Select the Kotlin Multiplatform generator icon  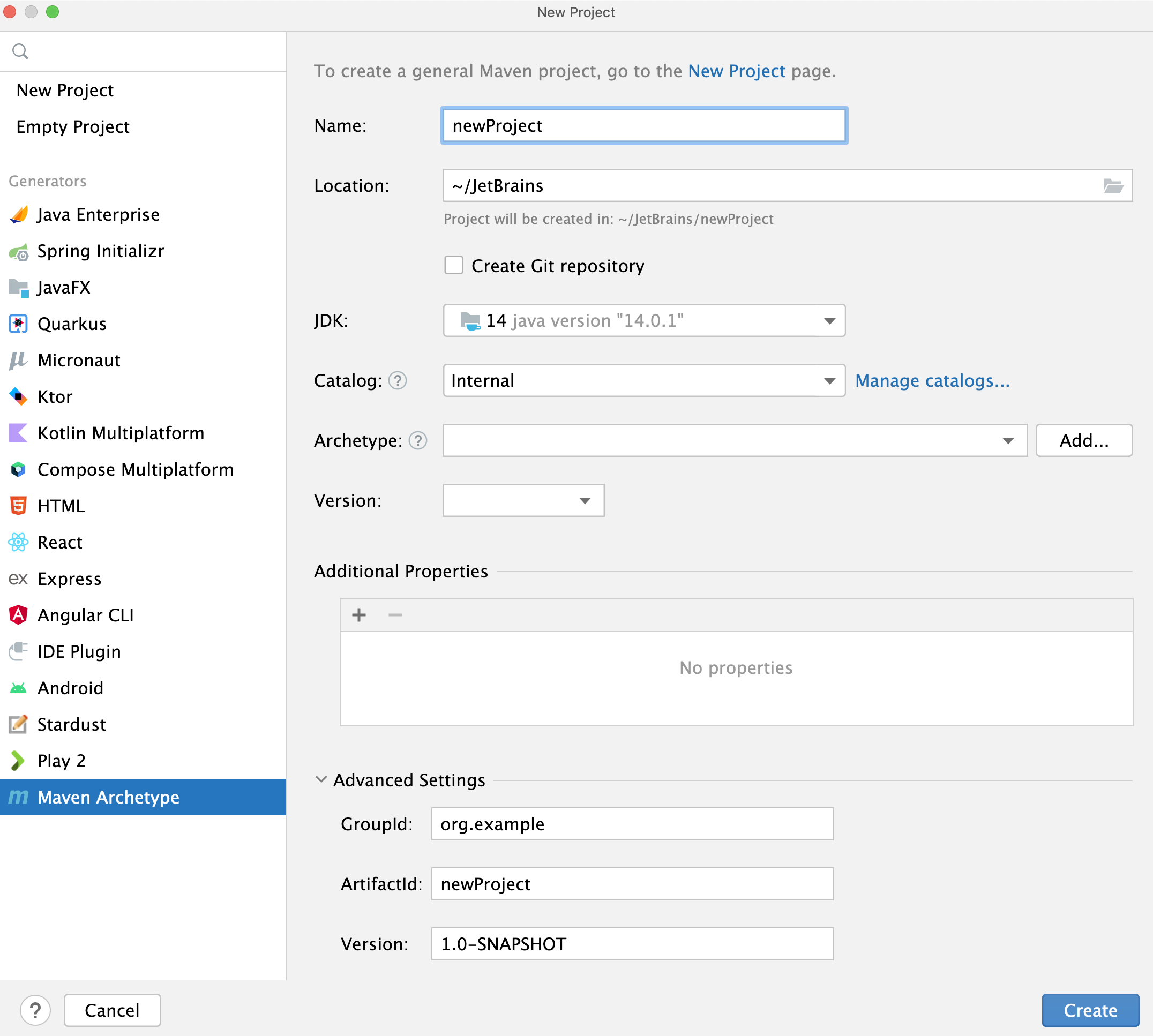18,432
